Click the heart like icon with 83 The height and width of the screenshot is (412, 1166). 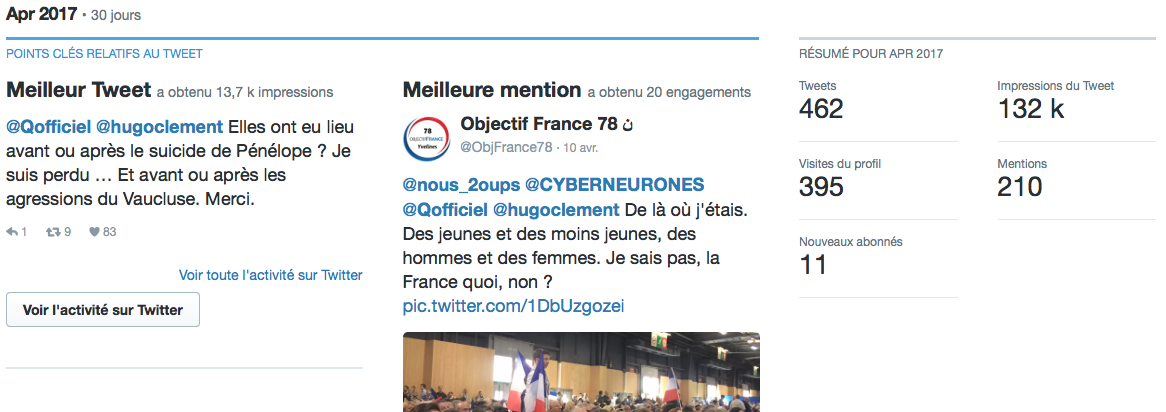click(94, 232)
